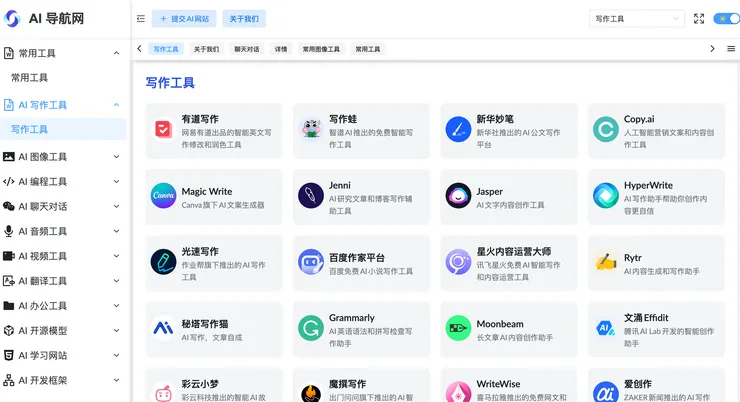Expand the AI 开发框架 sidebar group
Viewport: 740px width, 402px height.
point(63,380)
